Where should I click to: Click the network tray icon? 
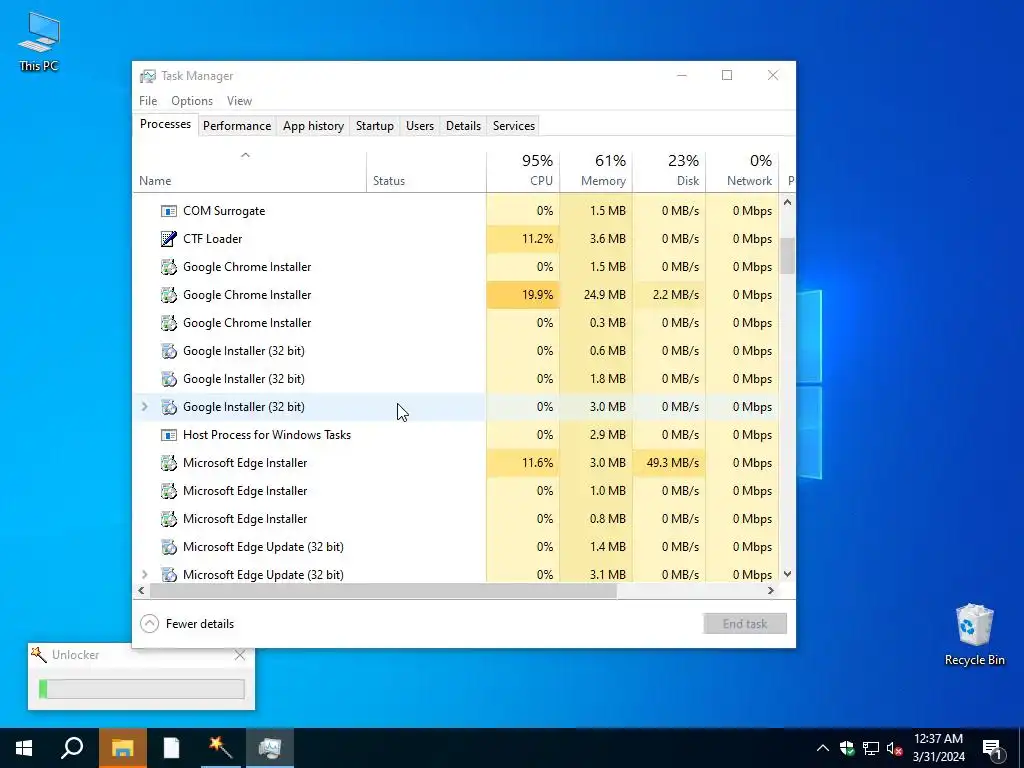[871, 748]
